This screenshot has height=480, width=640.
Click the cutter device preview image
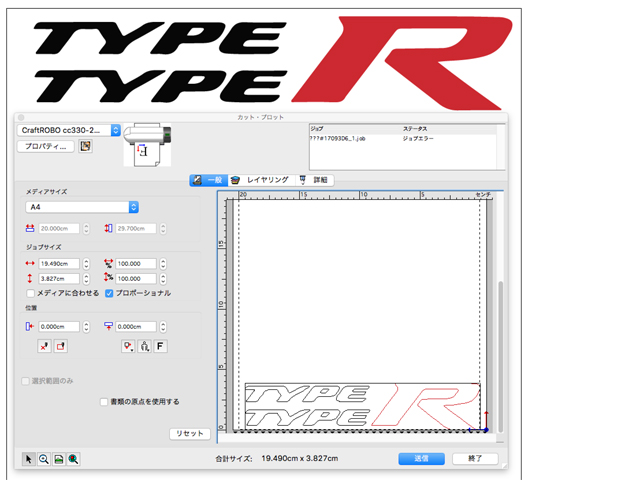pyautogui.click(x=148, y=144)
